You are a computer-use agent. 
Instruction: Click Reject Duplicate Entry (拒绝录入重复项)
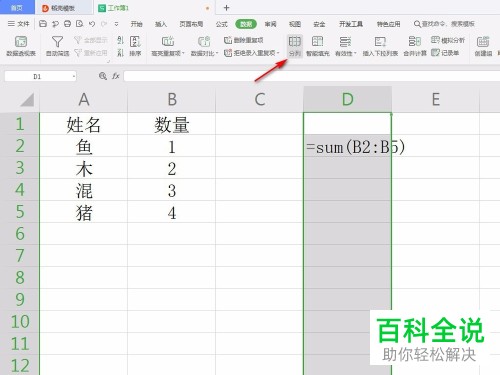pos(251,53)
